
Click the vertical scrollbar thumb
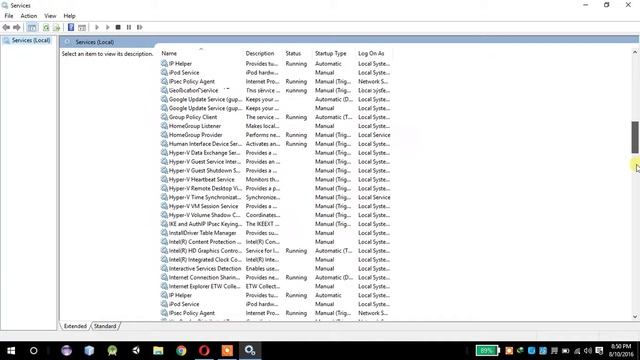(x=635, y=137)
